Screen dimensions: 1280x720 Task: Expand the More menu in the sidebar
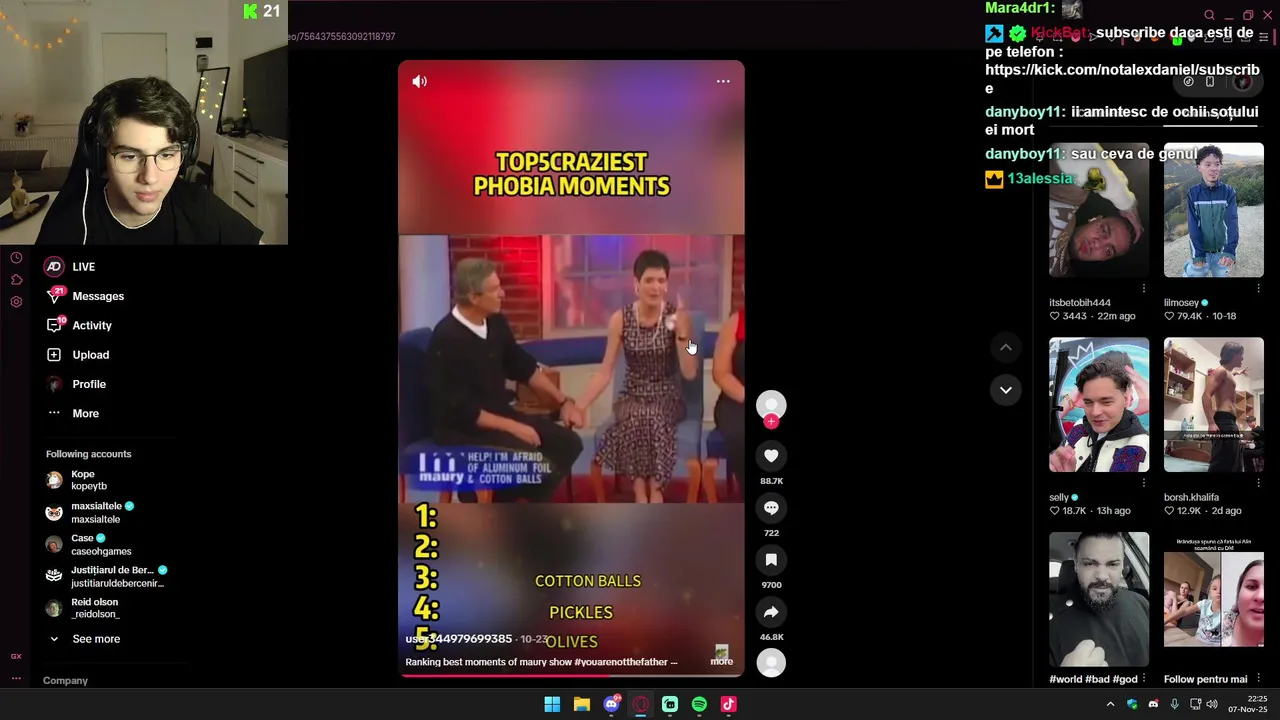[72, 413]
